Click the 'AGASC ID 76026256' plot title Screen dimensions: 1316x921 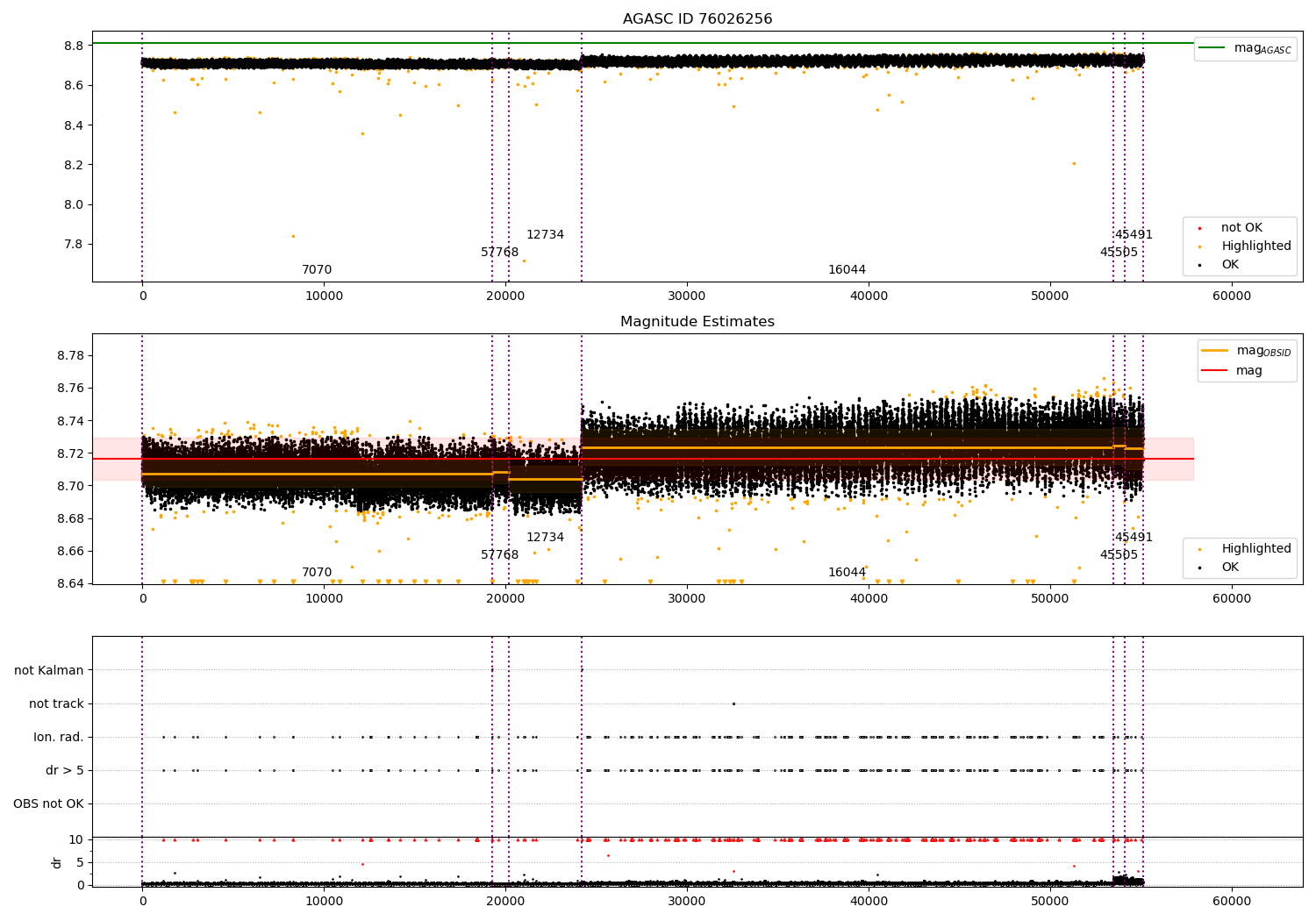[x=697, y=19]
